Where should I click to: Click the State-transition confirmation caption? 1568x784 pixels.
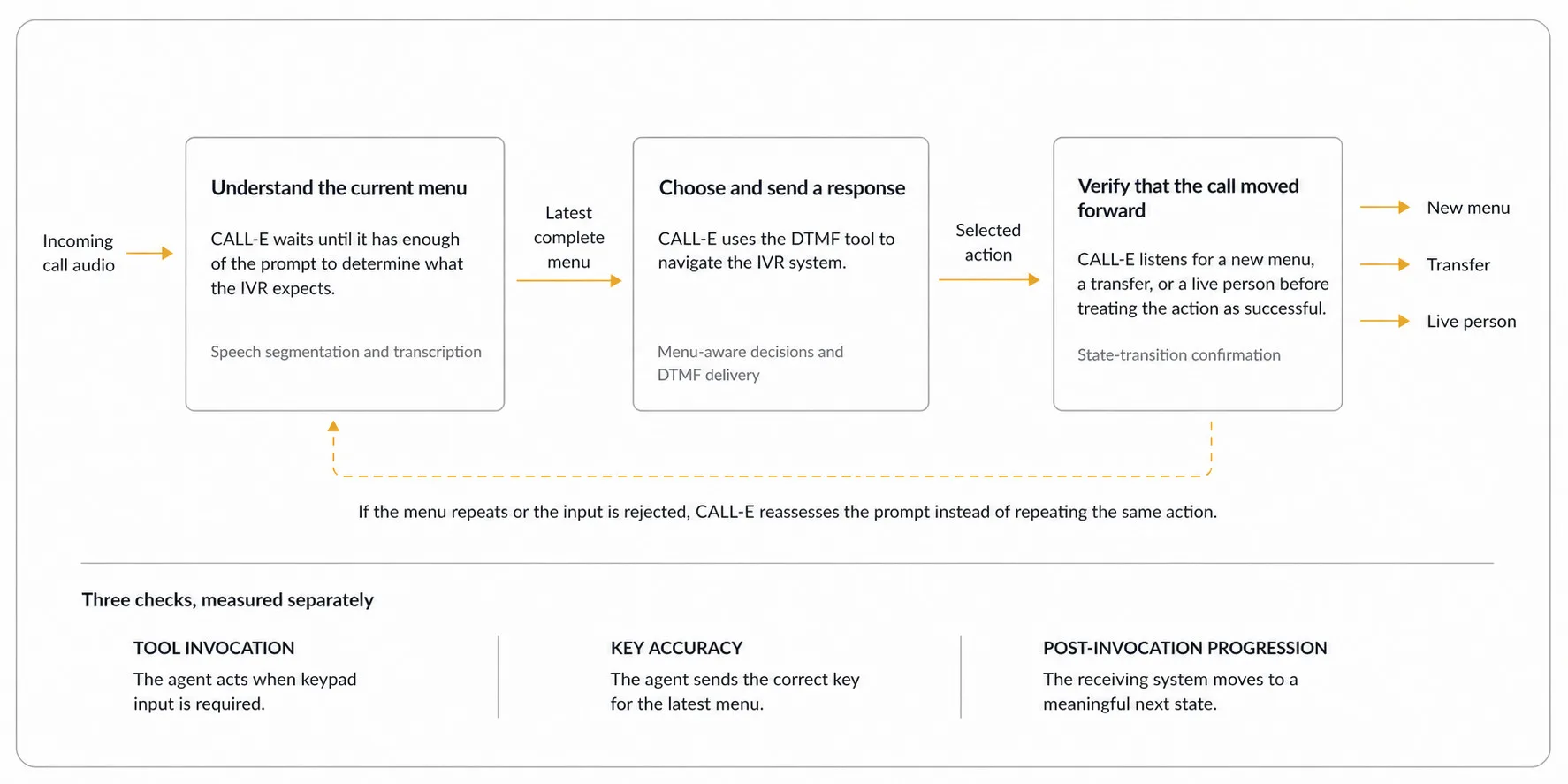pyautogui.click(x=1178, y=354)
